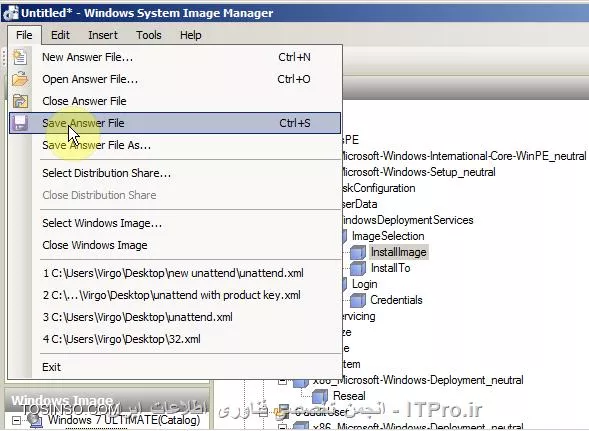Collapse the Windows 7 ULTIMATE catalog node
The height and width of the screenshot is (431, 589).
click(16, 420)
